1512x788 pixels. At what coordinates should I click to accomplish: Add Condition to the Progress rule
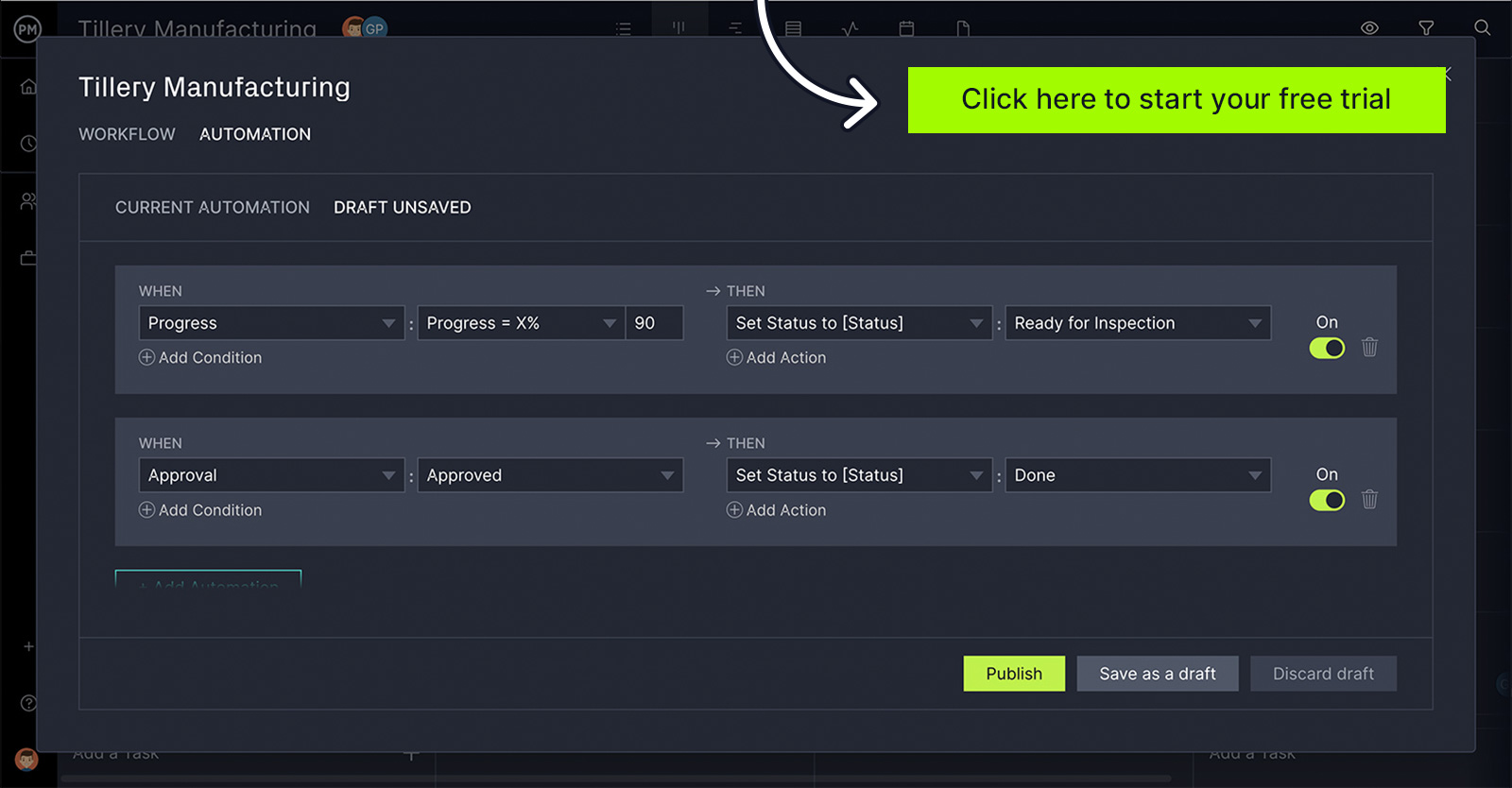(200, 357)
